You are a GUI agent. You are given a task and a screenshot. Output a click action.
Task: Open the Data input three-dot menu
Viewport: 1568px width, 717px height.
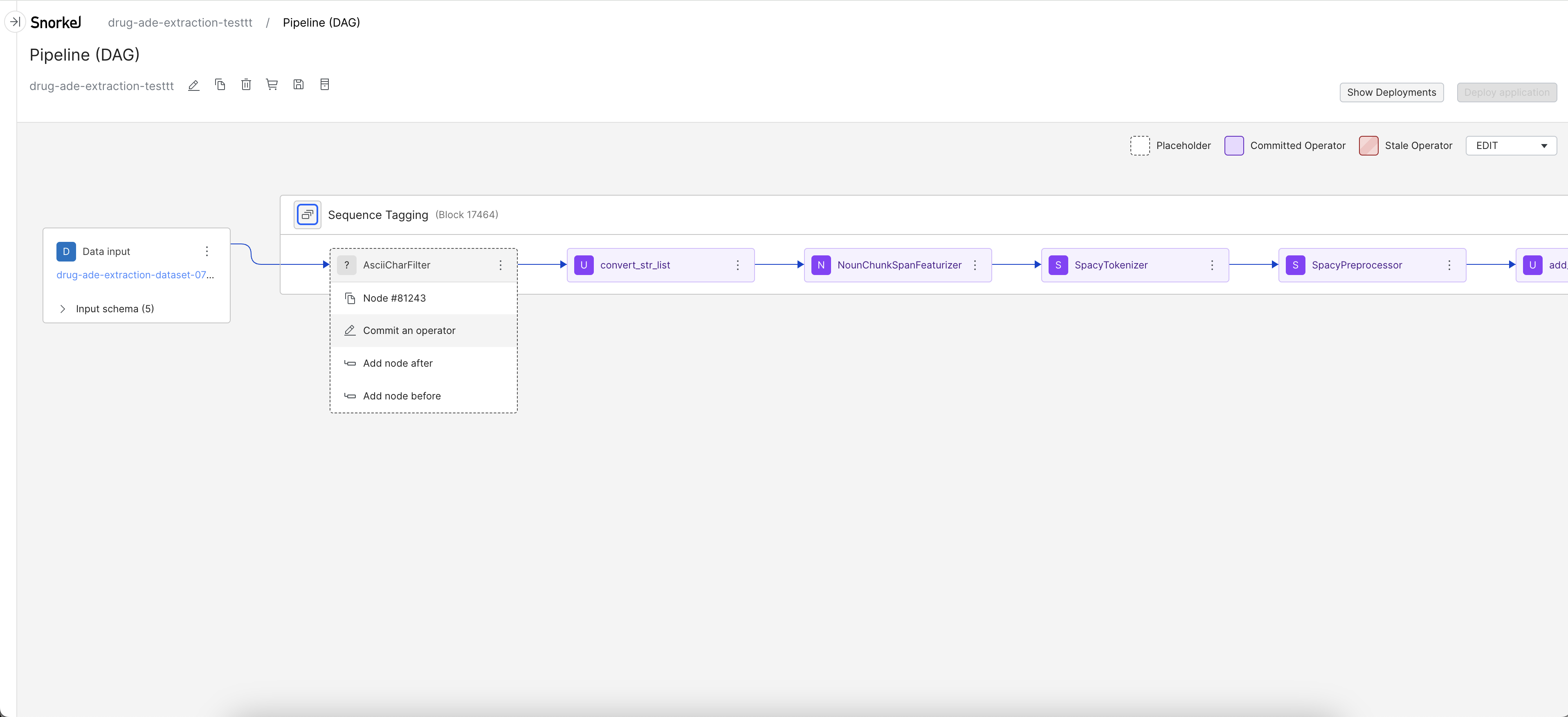tap(207, 252)
